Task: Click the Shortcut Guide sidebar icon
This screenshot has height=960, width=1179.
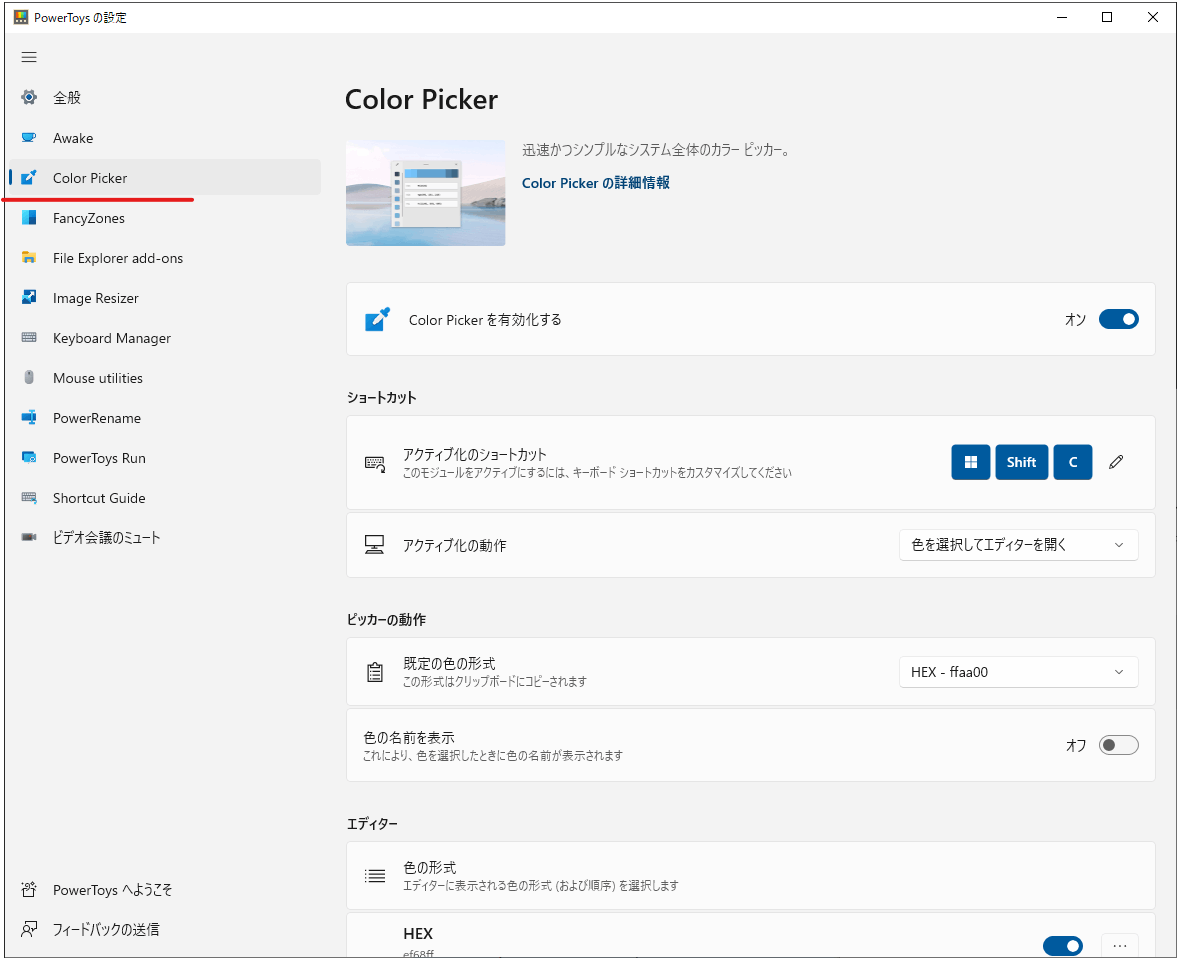Action: [x=29, y=498]
